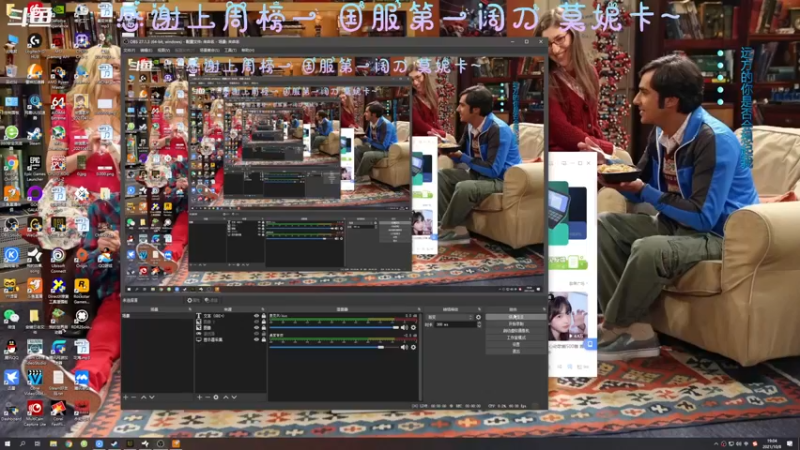Move the scene down in the Scenes list
Screen dimensions: 800x450
click(152, 397)
